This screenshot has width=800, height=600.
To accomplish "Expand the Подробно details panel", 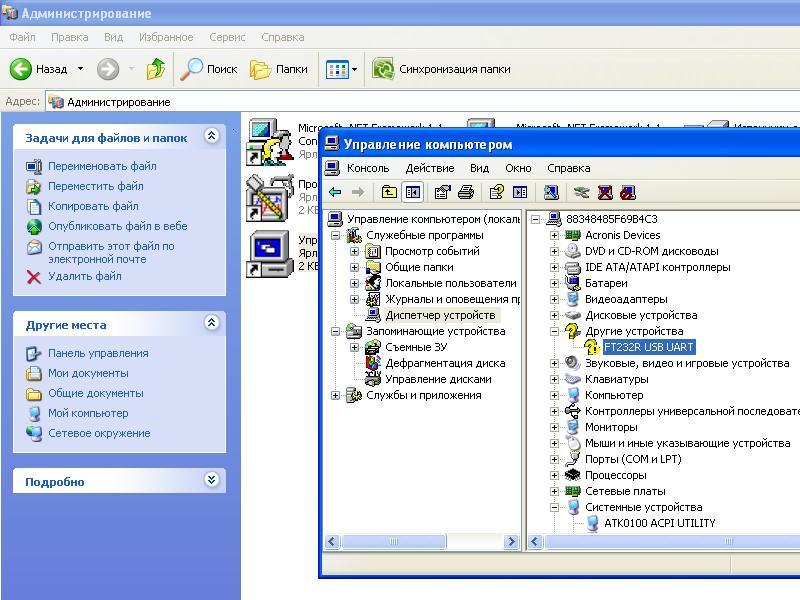I will tap(211, 481).
